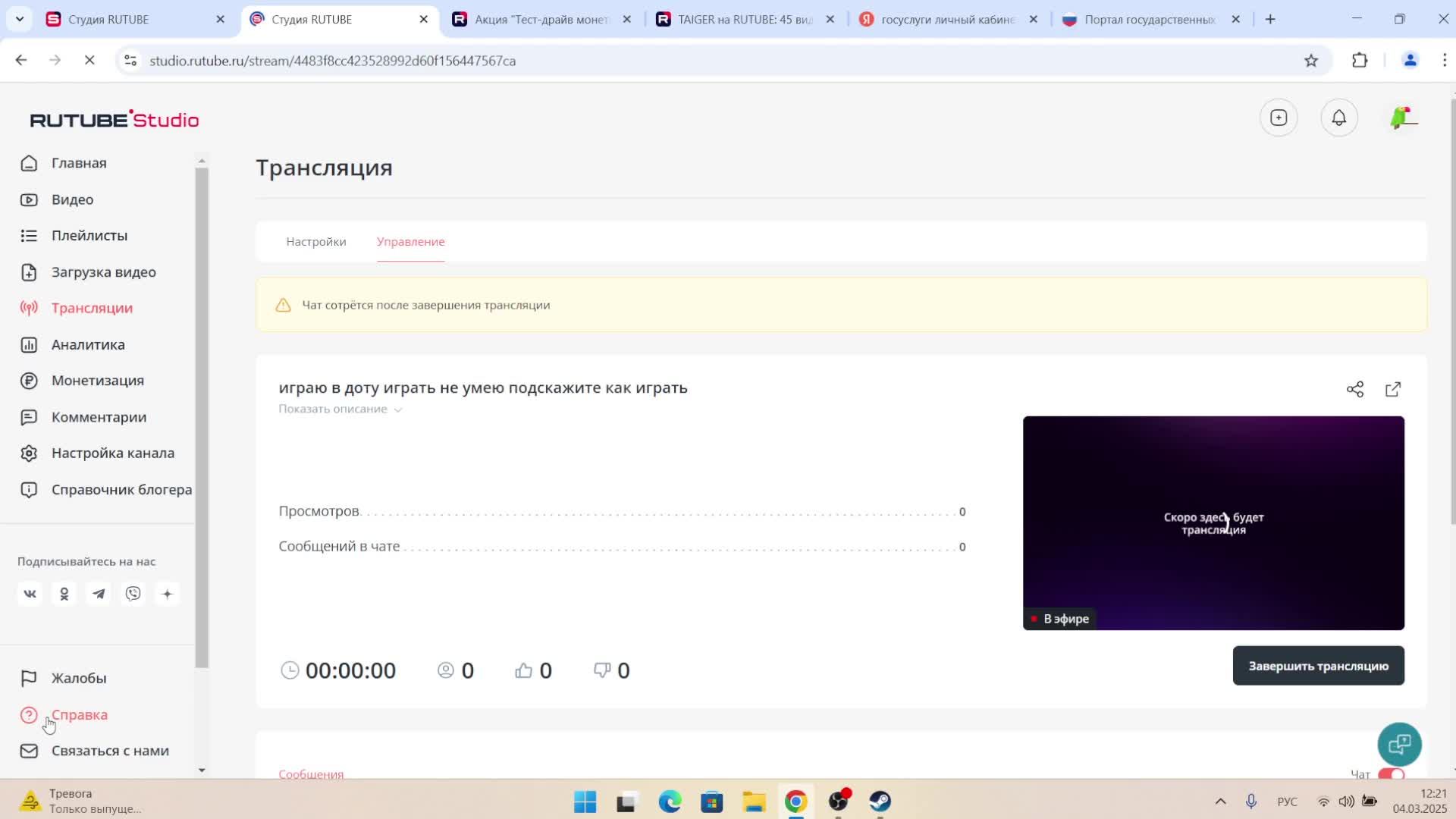Click the sidebar vertical scrollbar
1456x819 pixels.
pos(202,417)
